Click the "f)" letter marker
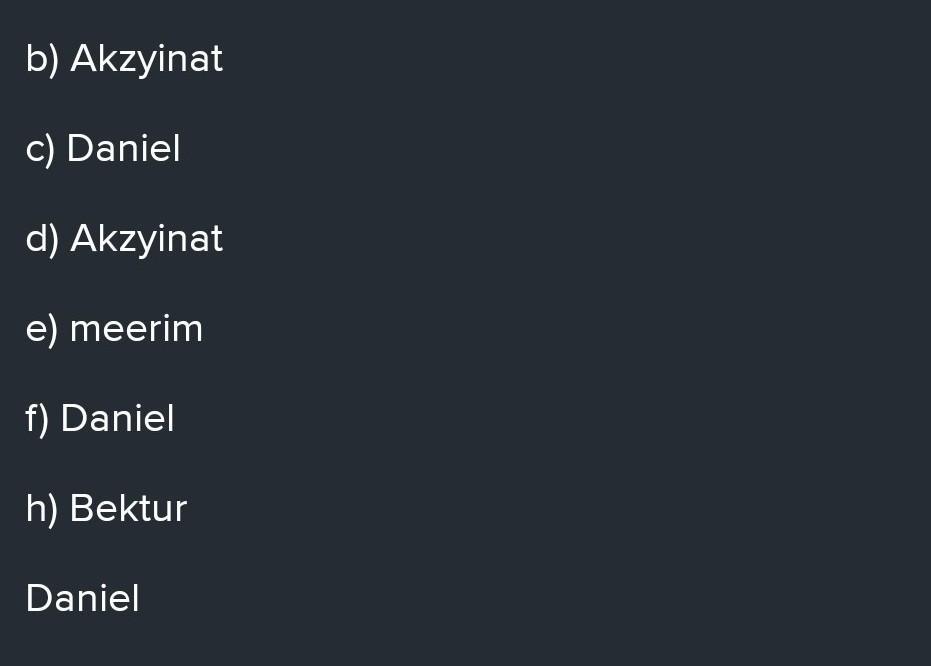Viewport: 931px width, 666px height. (x=37, y=419)
